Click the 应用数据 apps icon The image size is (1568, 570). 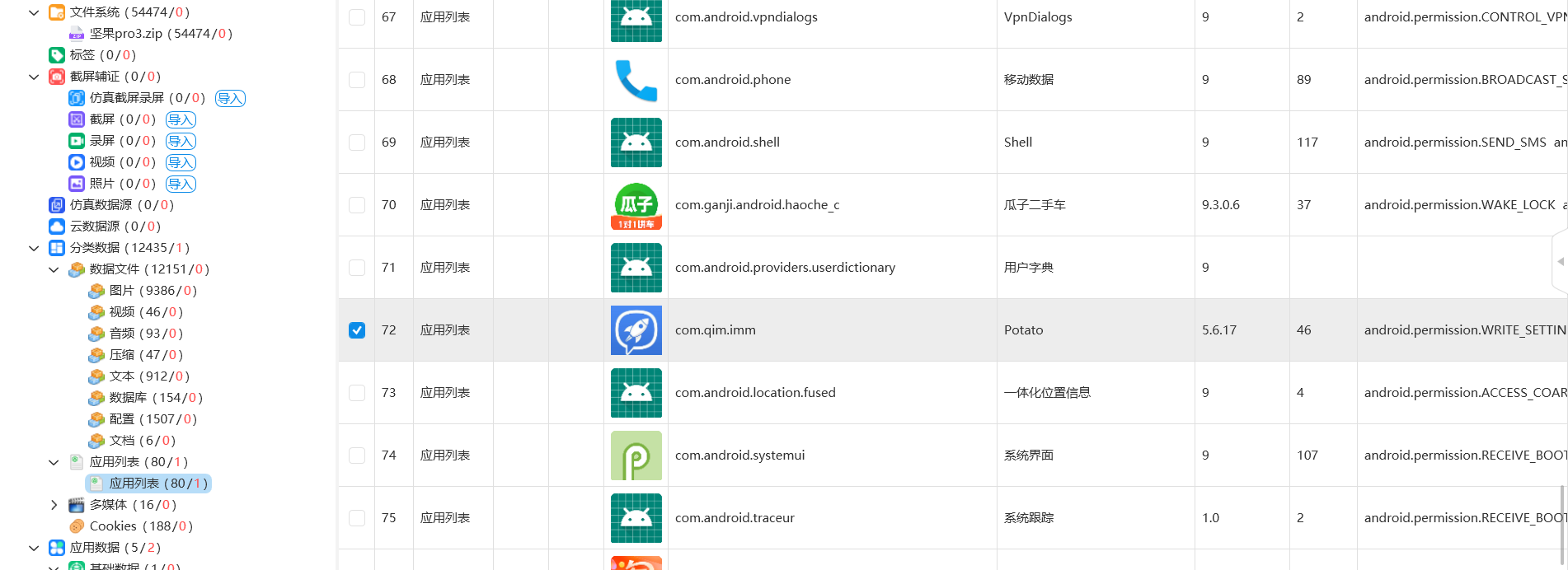[57, 548]
